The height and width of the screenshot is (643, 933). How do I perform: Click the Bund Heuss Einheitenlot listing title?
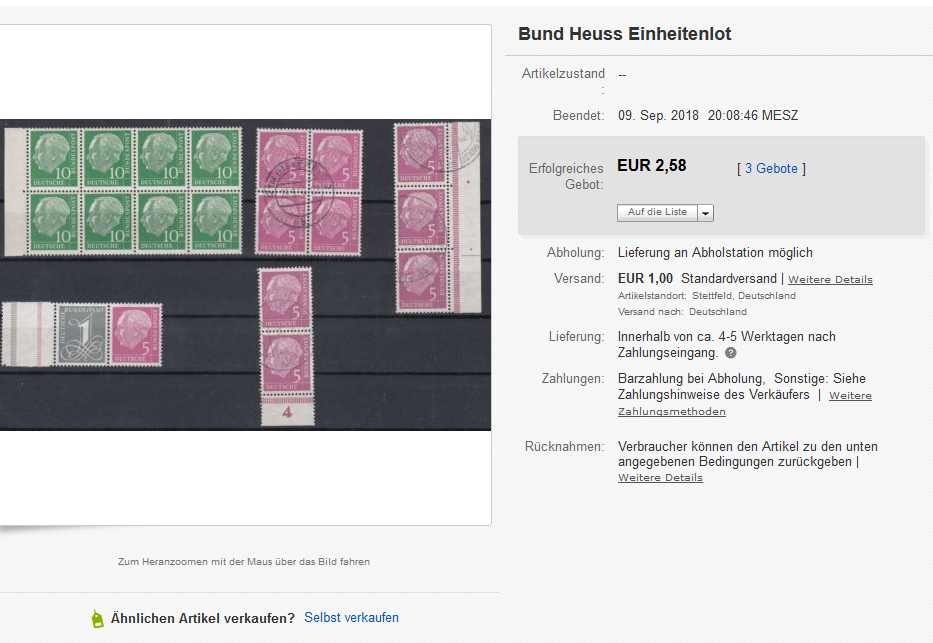click(624, 34)
